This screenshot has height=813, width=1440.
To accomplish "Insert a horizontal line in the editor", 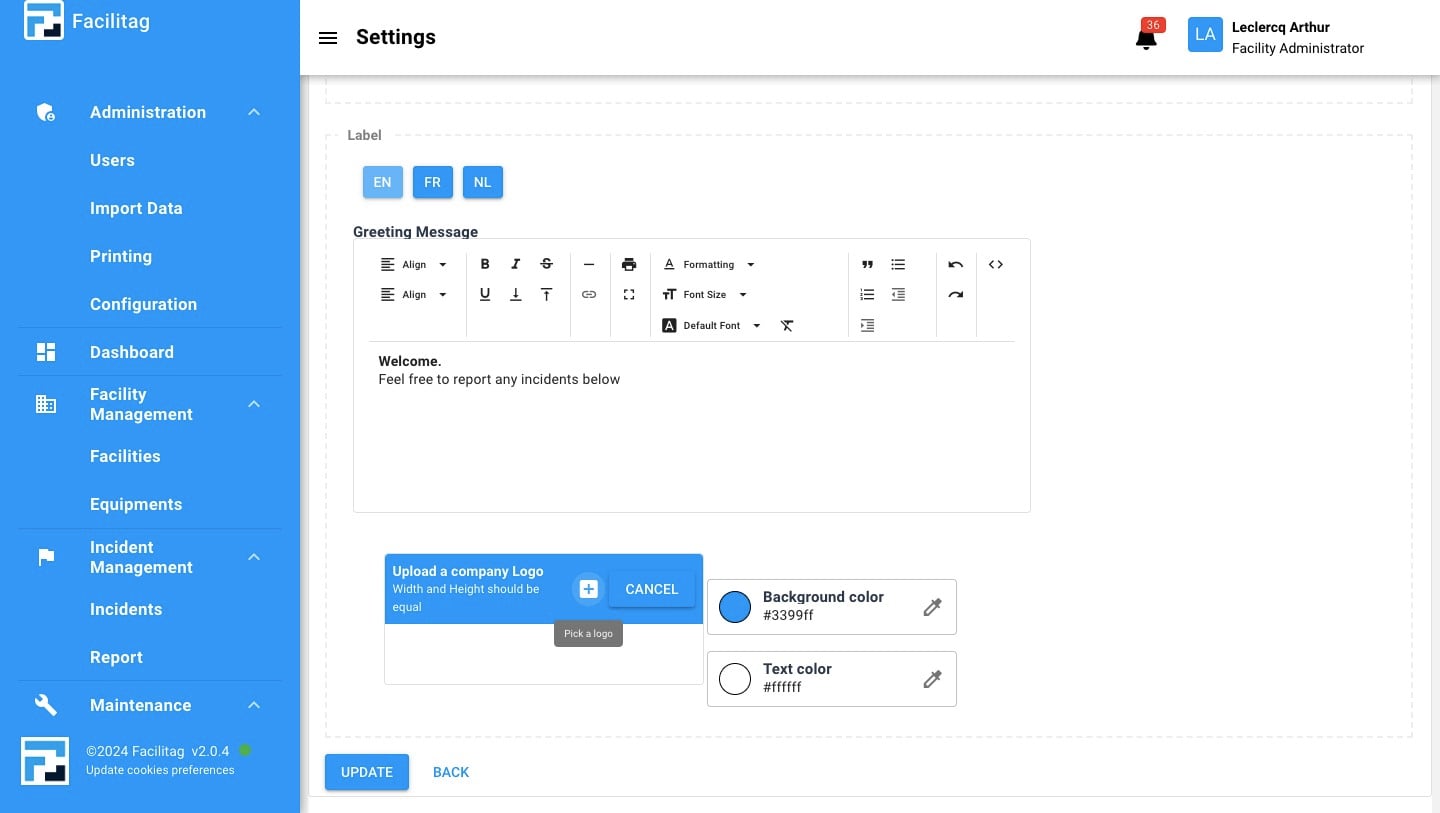I will tap(589, 264).
